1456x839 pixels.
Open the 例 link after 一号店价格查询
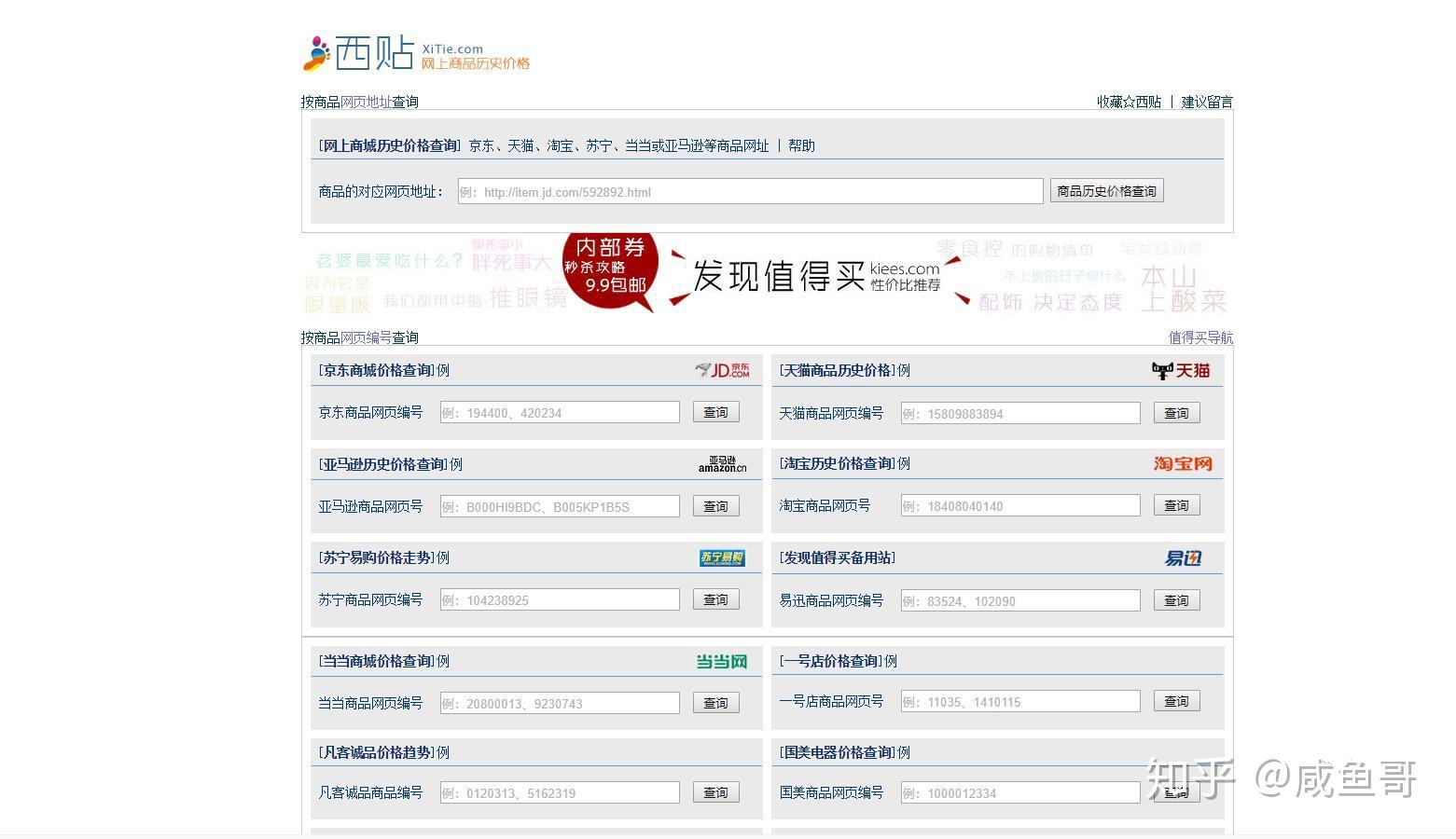click(x=891, y=661)
